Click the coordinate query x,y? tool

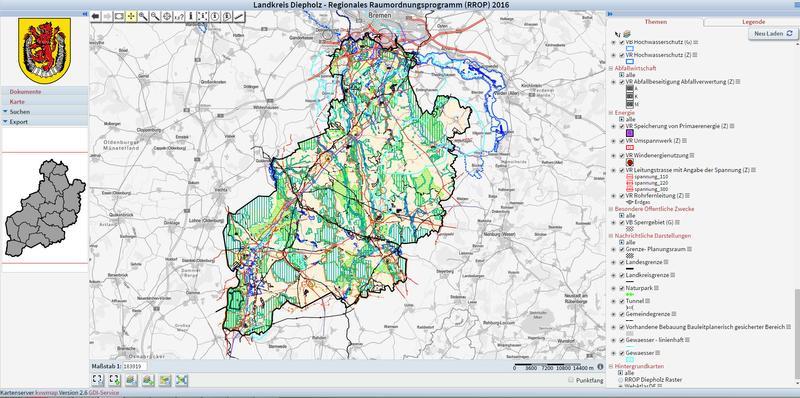point(179,16)
